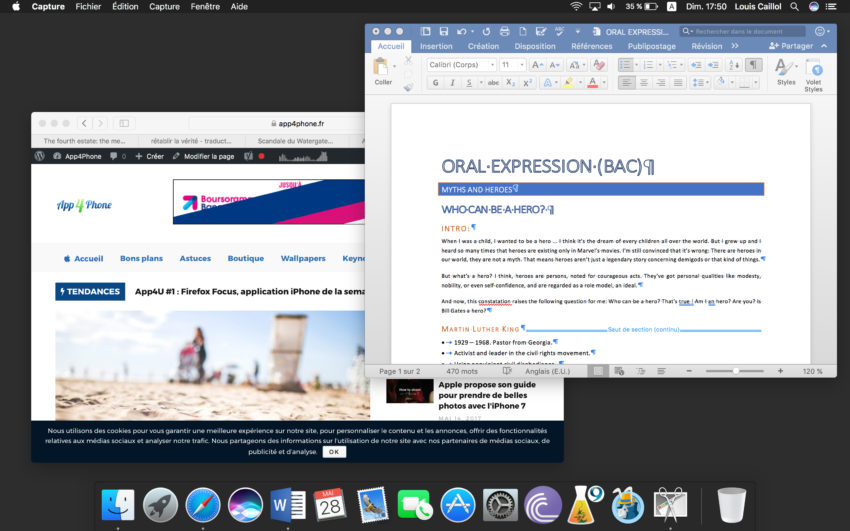Switch to the Disposition ribbon tab

coord(535,47)
